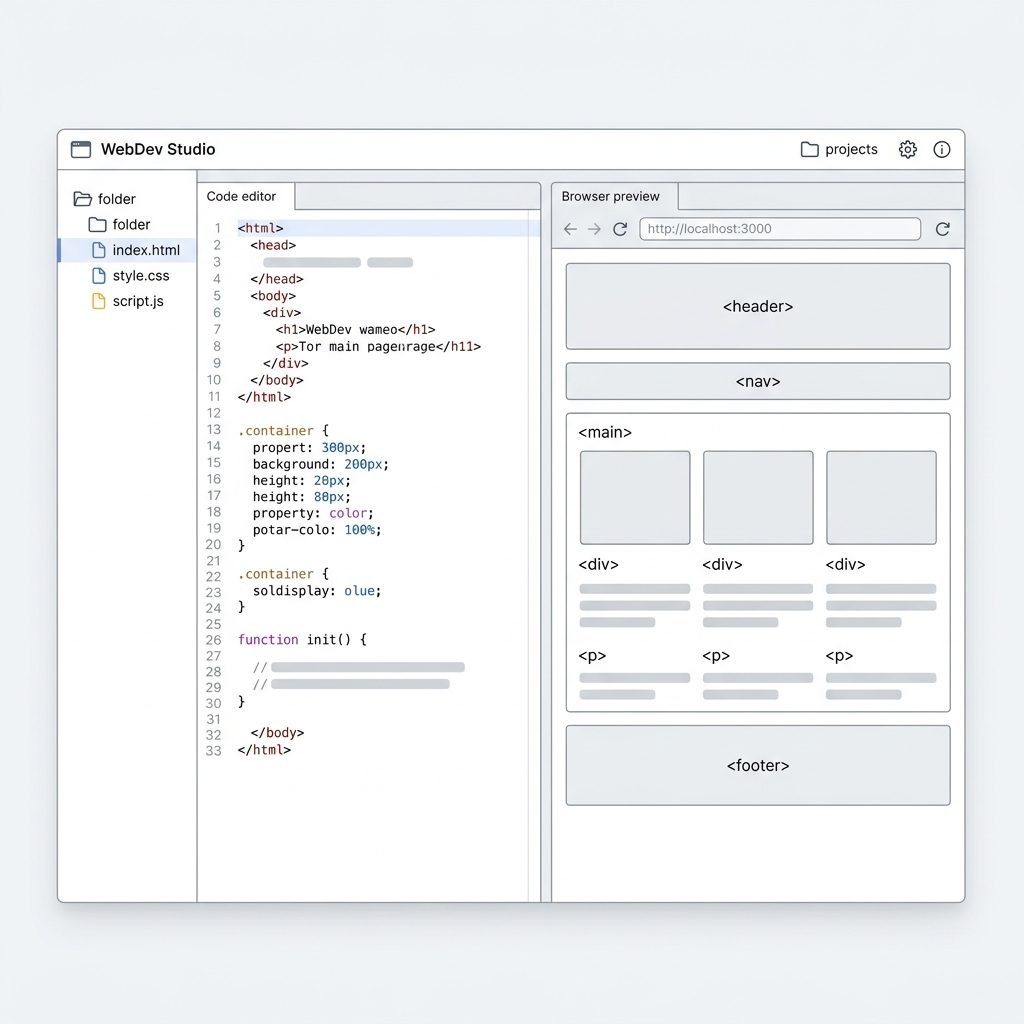This screenshot has width=1024, height=1024.
Task: Go back in browser preview
Action: point(570,229)
